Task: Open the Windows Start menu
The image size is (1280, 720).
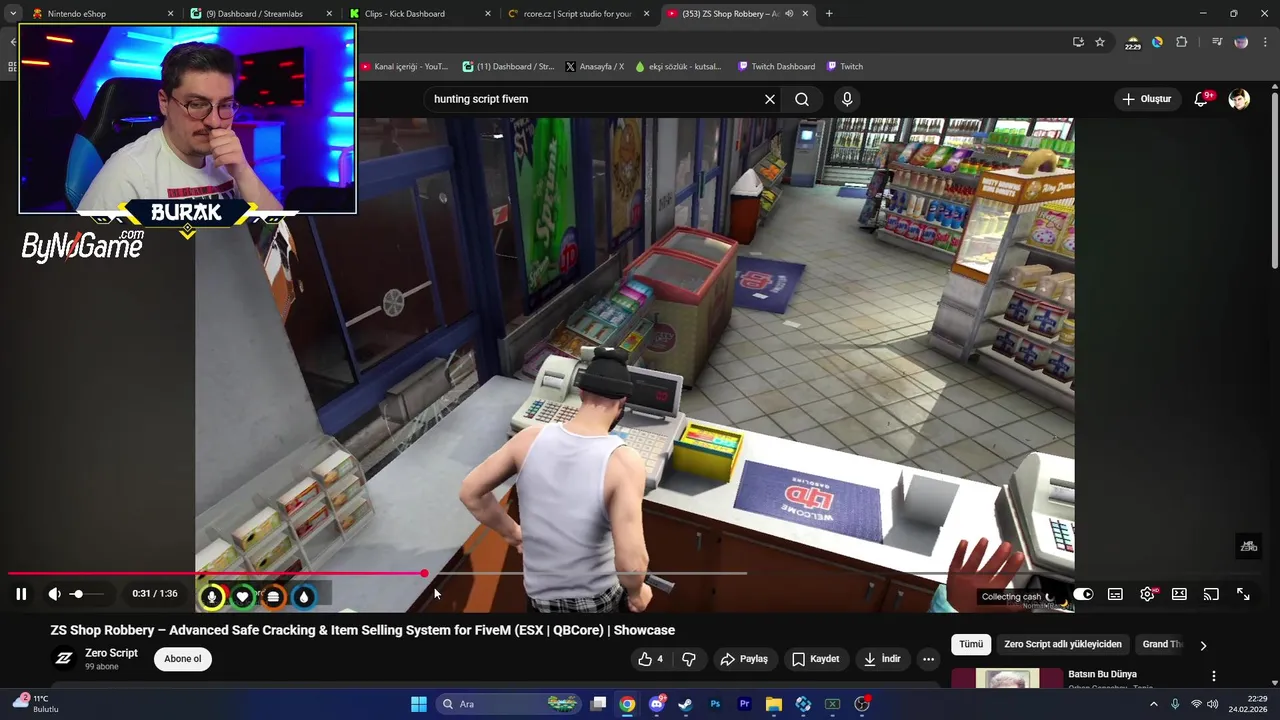Action: click(x=419, y=704)
